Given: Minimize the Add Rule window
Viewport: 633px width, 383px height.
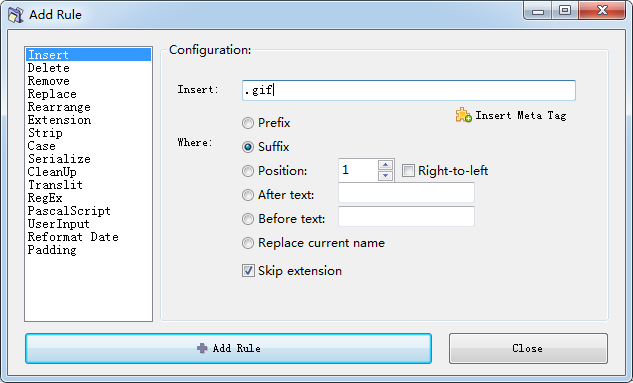Looking at the screenshot, I should [x=538, y=10].
